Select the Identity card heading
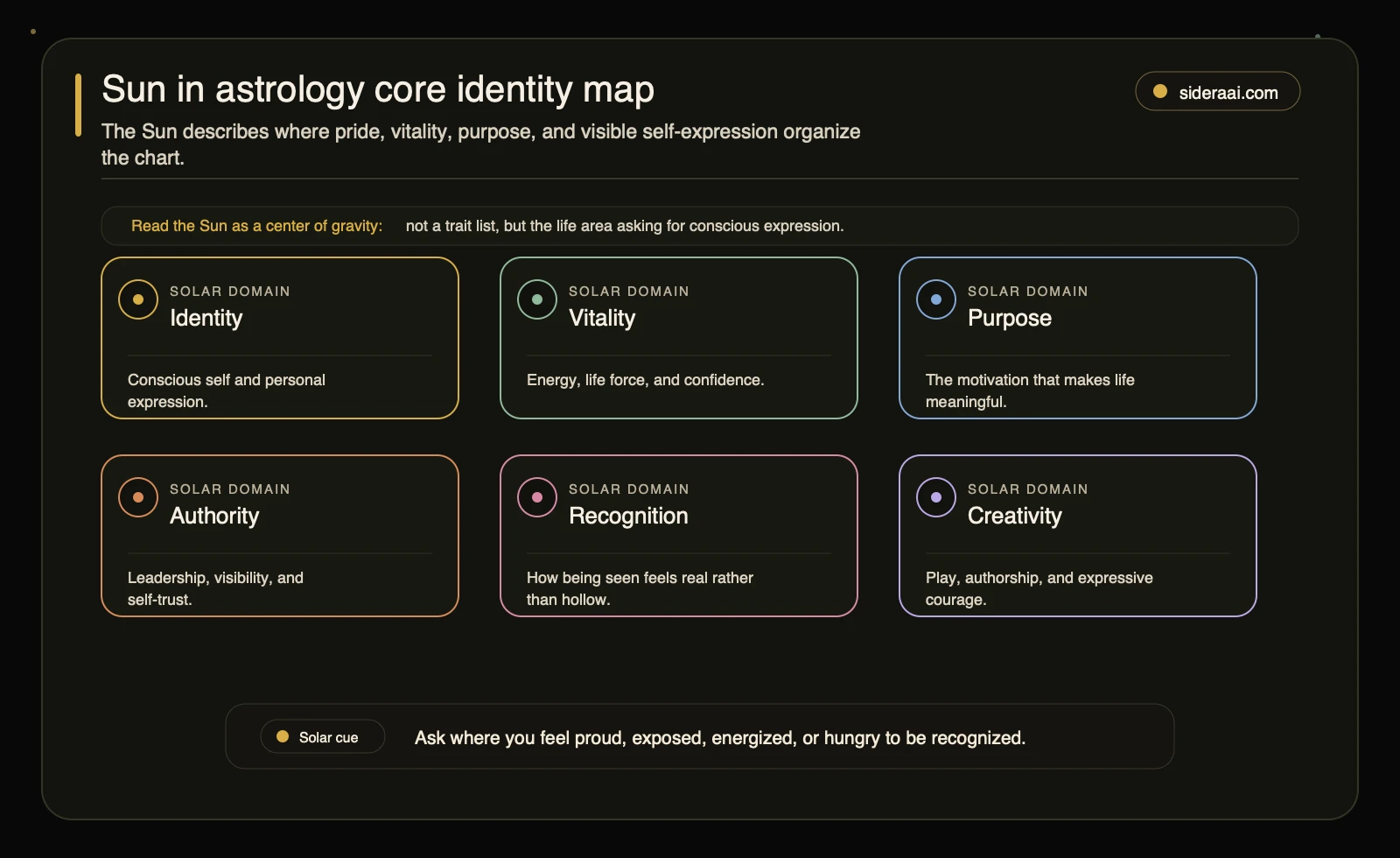 pos(206,318)
